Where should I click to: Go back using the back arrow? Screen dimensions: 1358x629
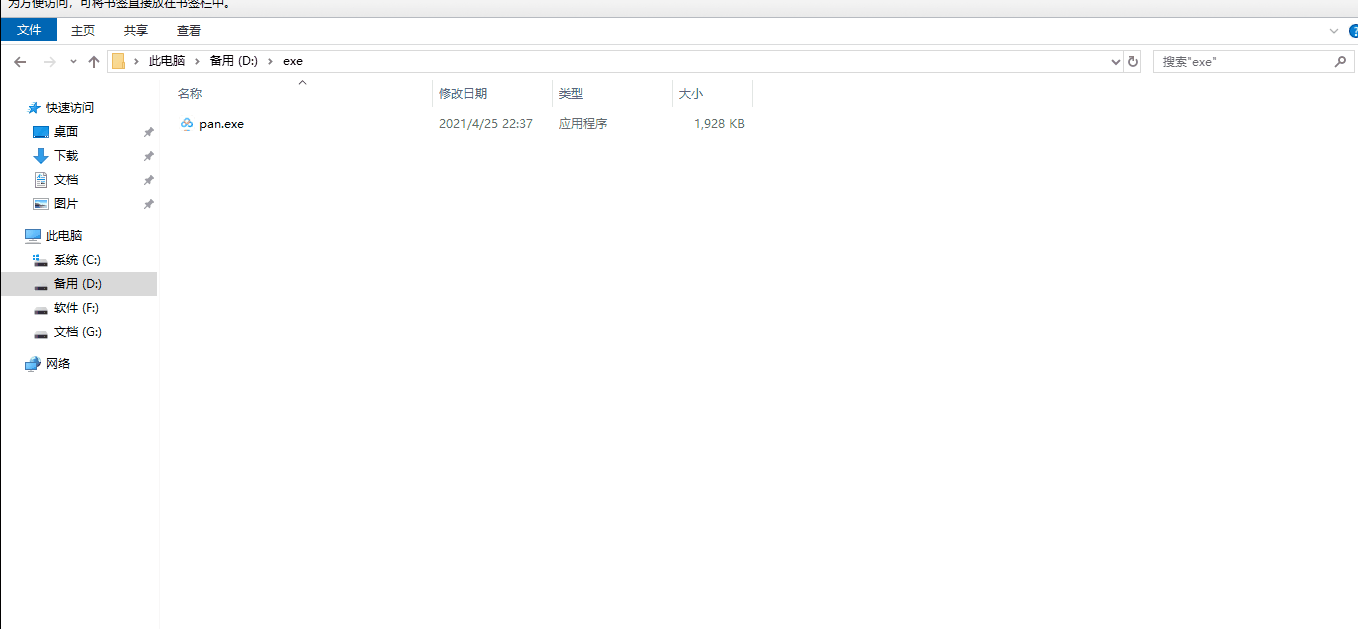click(20, 62)
